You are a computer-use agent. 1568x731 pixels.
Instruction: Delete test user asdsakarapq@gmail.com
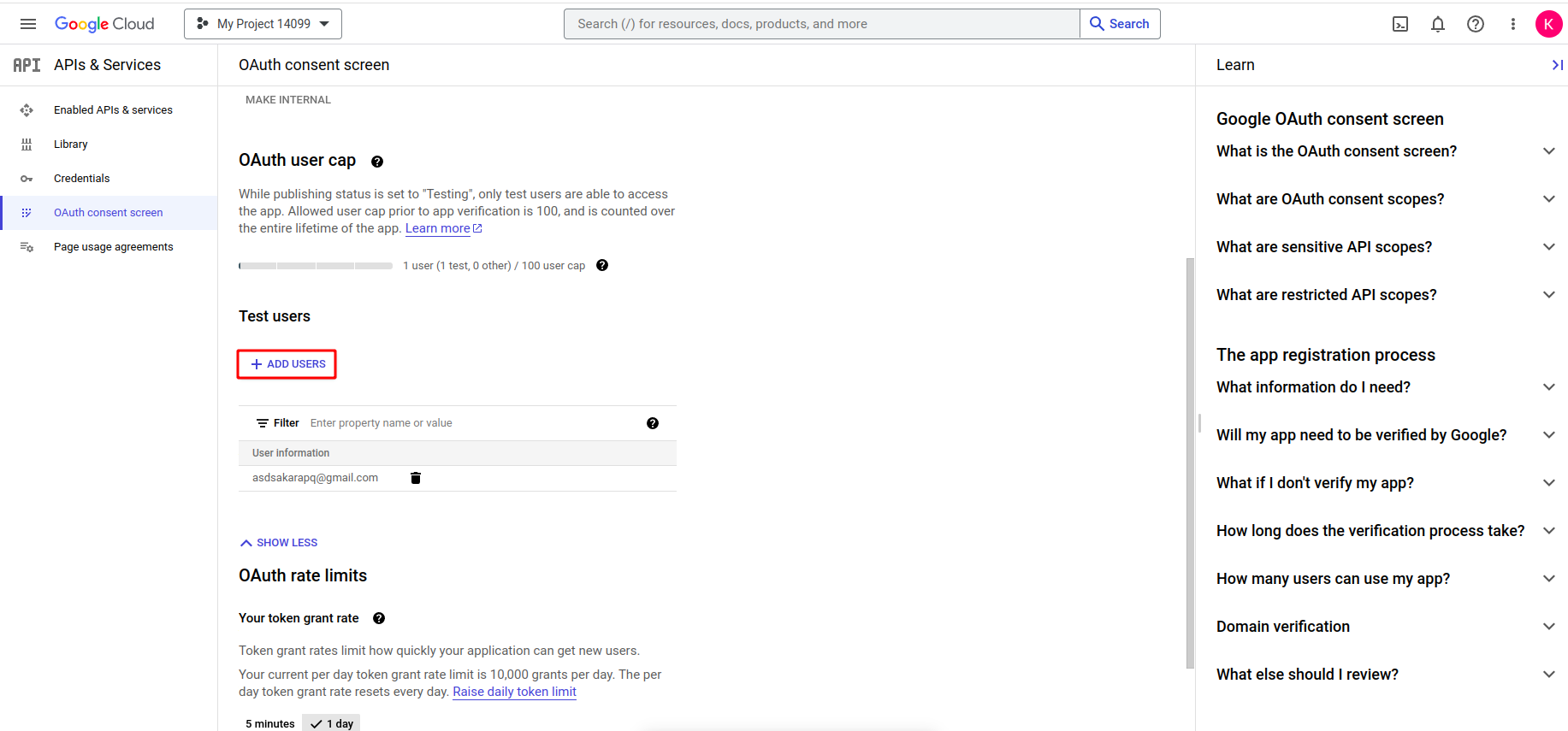(416, 478)
